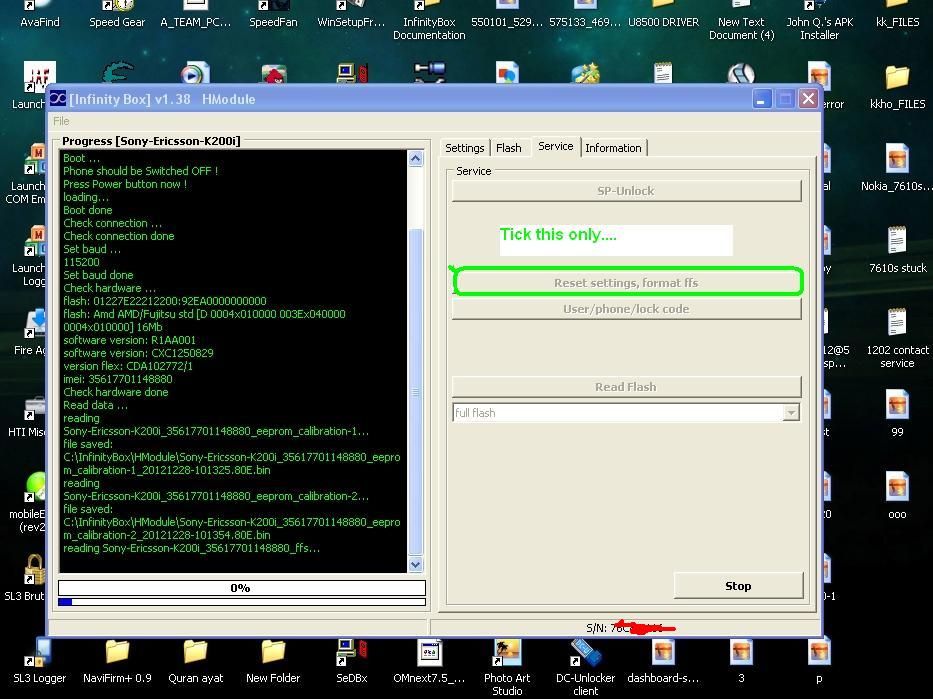Screen dimensions: 933x699
Task: Open InfinityBox Documentation desktop shortcut
Action: pyautogui.click(x=429, y=21)
